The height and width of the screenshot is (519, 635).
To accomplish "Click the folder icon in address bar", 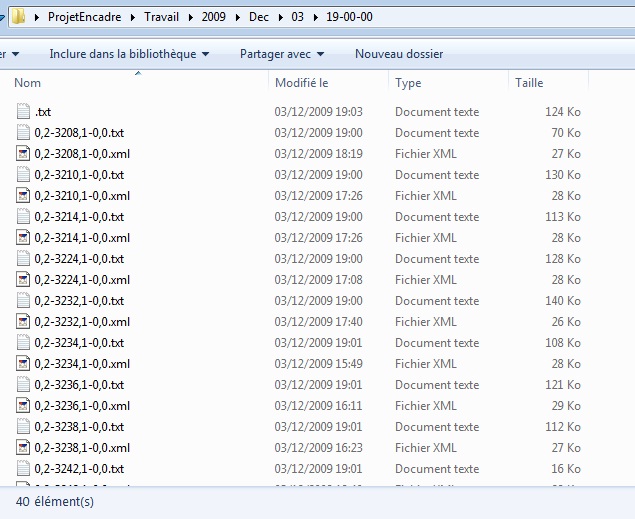I will pyautogui.click(x=18, y=17).
